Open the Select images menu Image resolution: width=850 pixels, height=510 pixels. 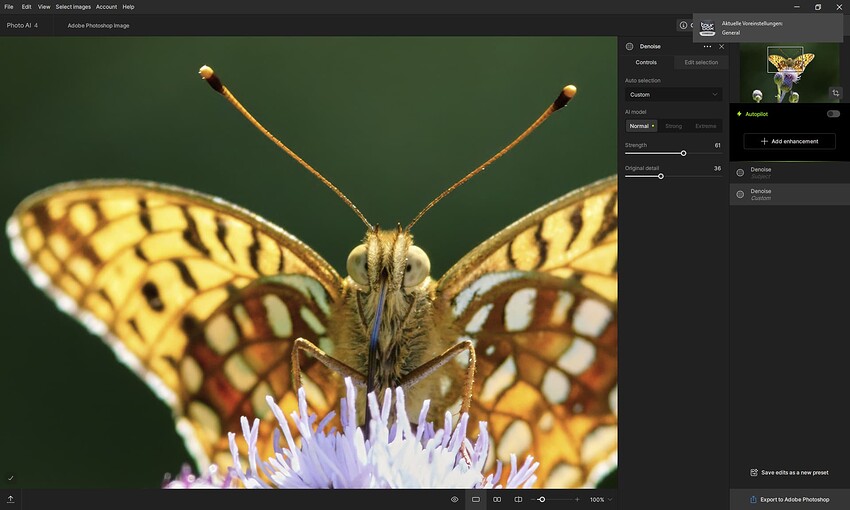click(72, 7)
